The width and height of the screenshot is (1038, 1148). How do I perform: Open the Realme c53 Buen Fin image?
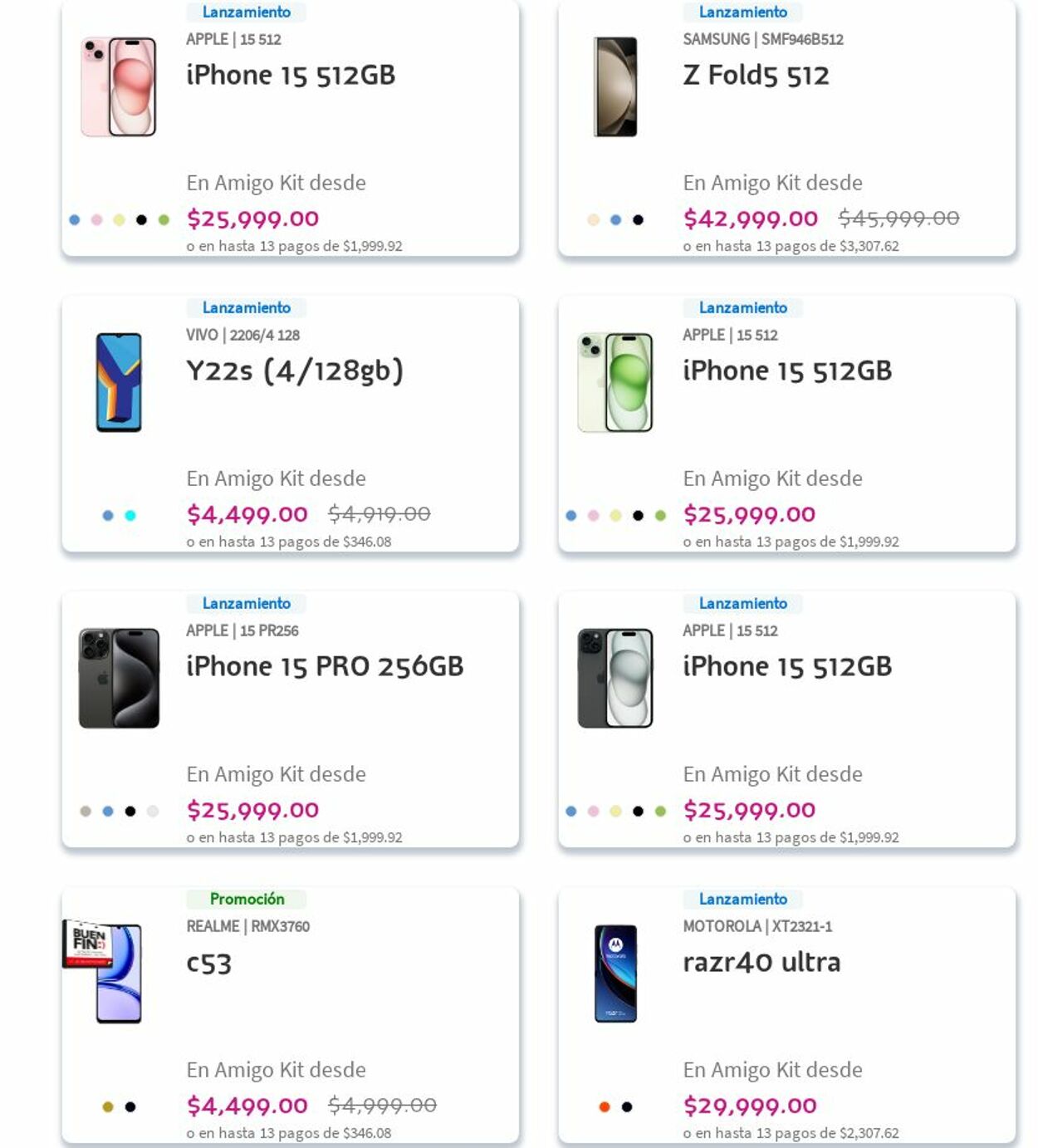click(x=104, y=972)
